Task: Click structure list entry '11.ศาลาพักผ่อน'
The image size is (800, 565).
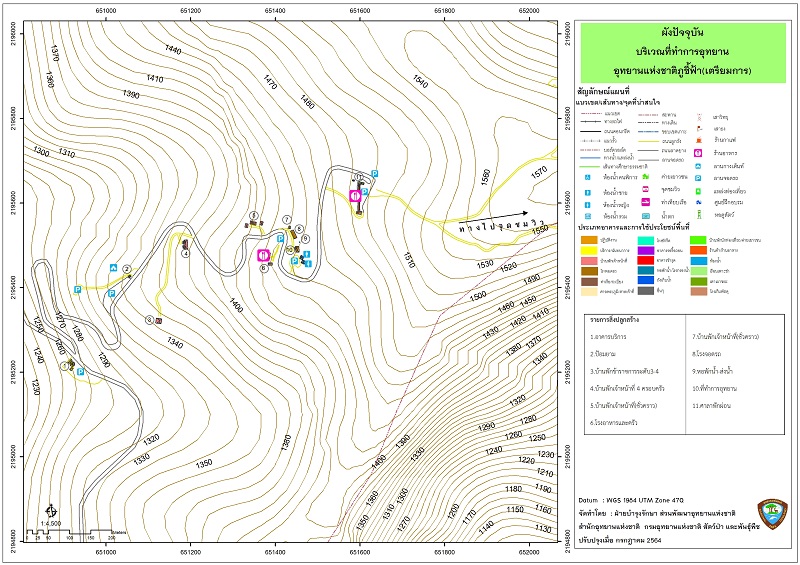Action: 712,406
